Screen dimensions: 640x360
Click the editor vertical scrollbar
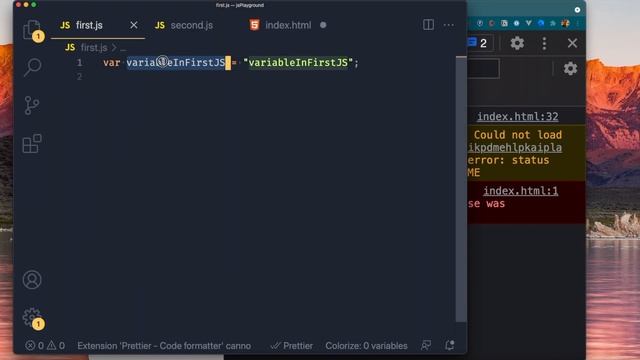pyautogui.click(x=461, y=189)
